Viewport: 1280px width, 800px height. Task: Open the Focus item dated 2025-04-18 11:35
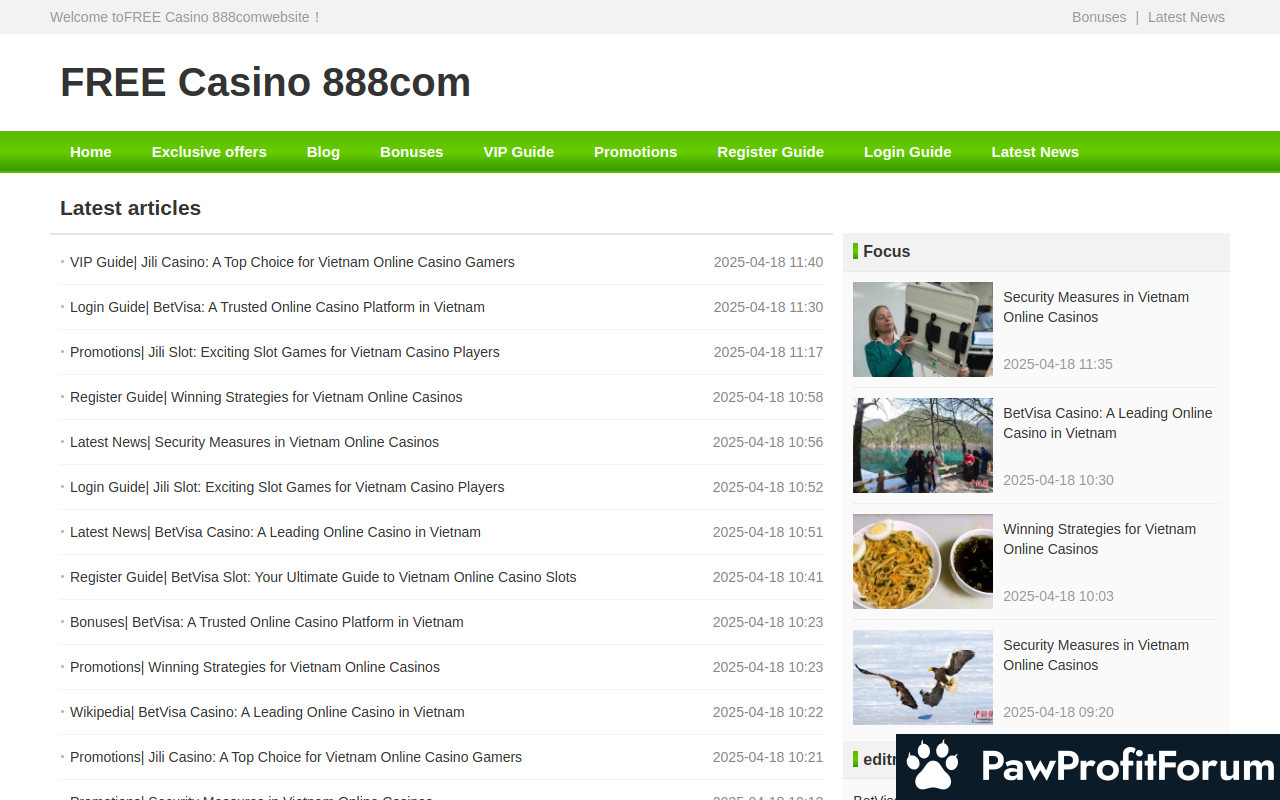tap(1096, 307)
